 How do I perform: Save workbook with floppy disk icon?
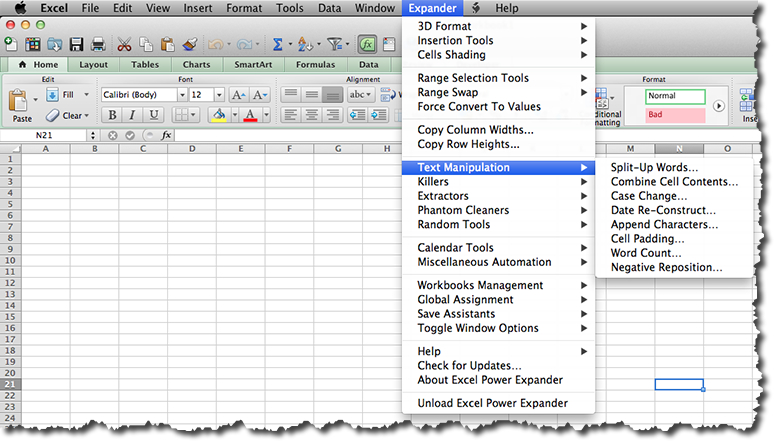(77, 44)
